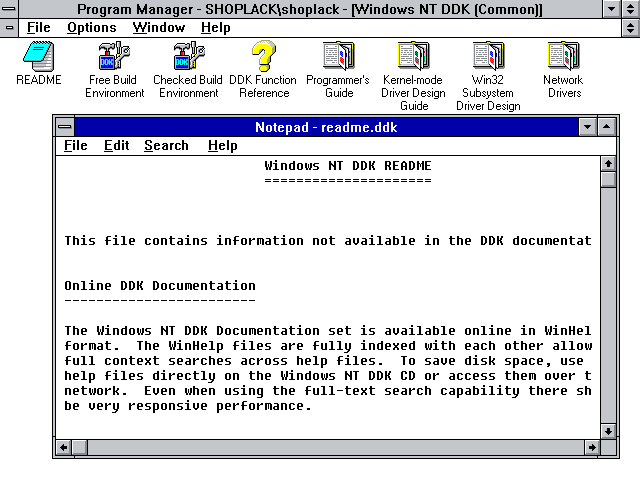Click the line 'be very responsive performance.'
Screen dimensions: 640x480
[188, 406]
